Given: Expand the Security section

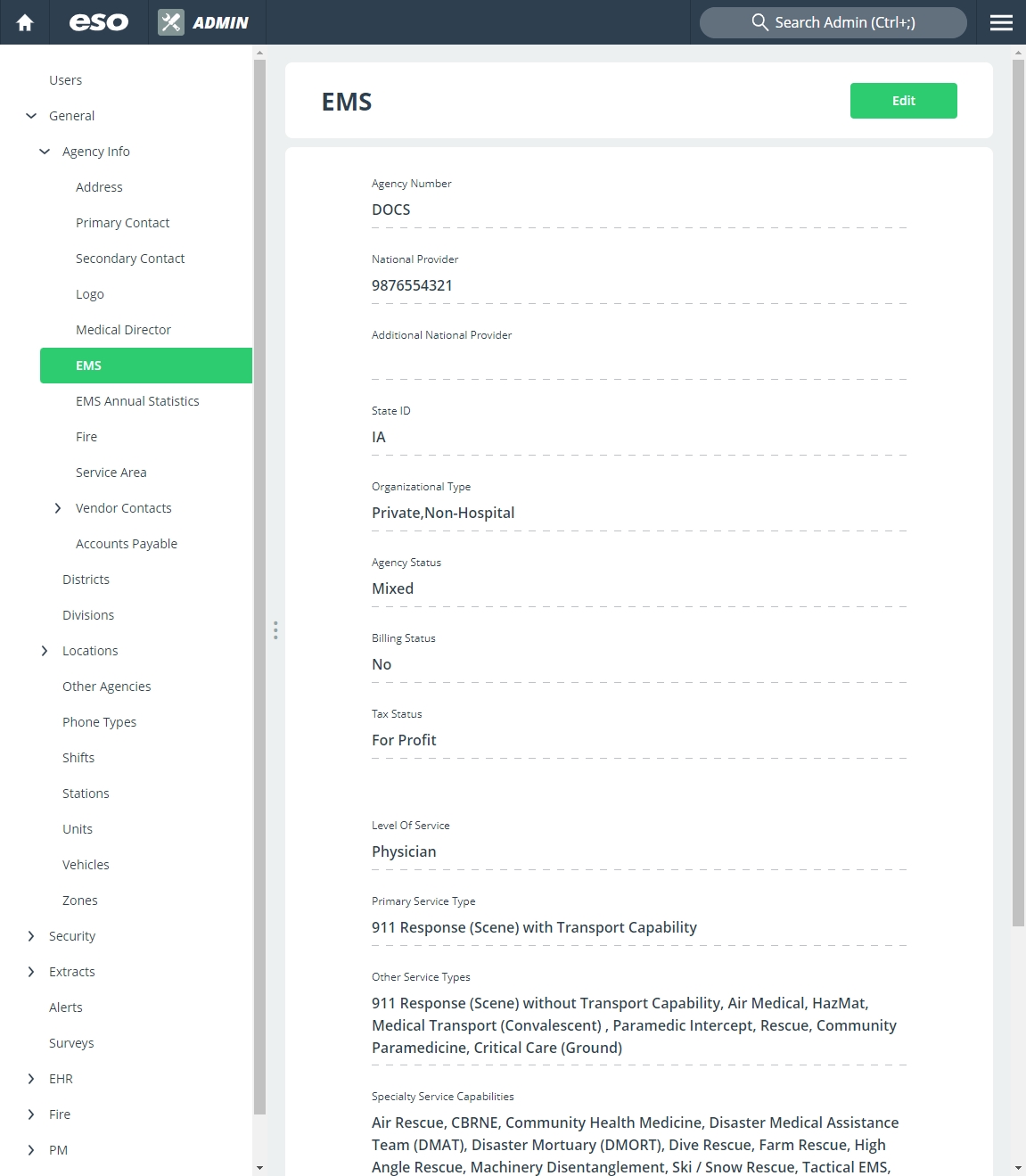Looking at the screenshot, I should pyautogui.click(x=31, y=936).
